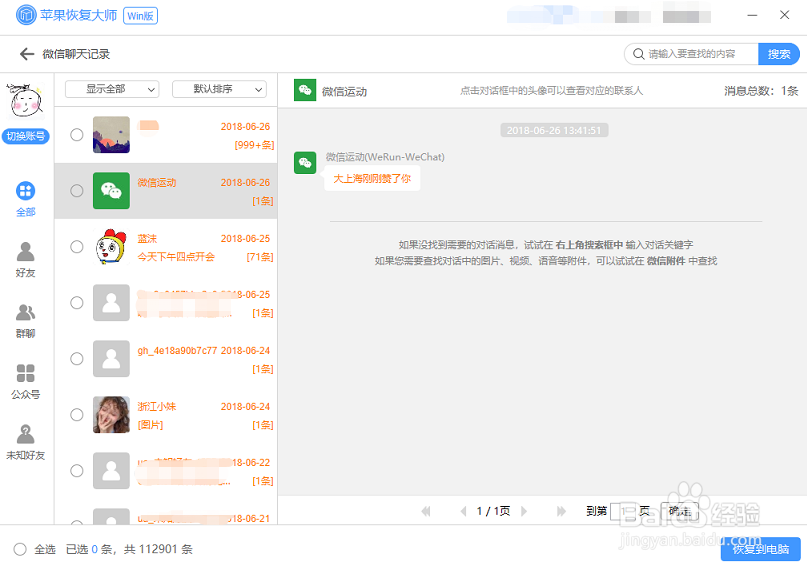Open the 未知好友 category in sidebar
The image size is (807, 568).
25,442
